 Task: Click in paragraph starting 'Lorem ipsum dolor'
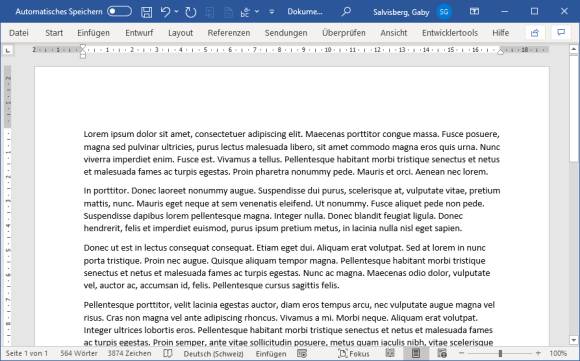click(x=292, y=153)
